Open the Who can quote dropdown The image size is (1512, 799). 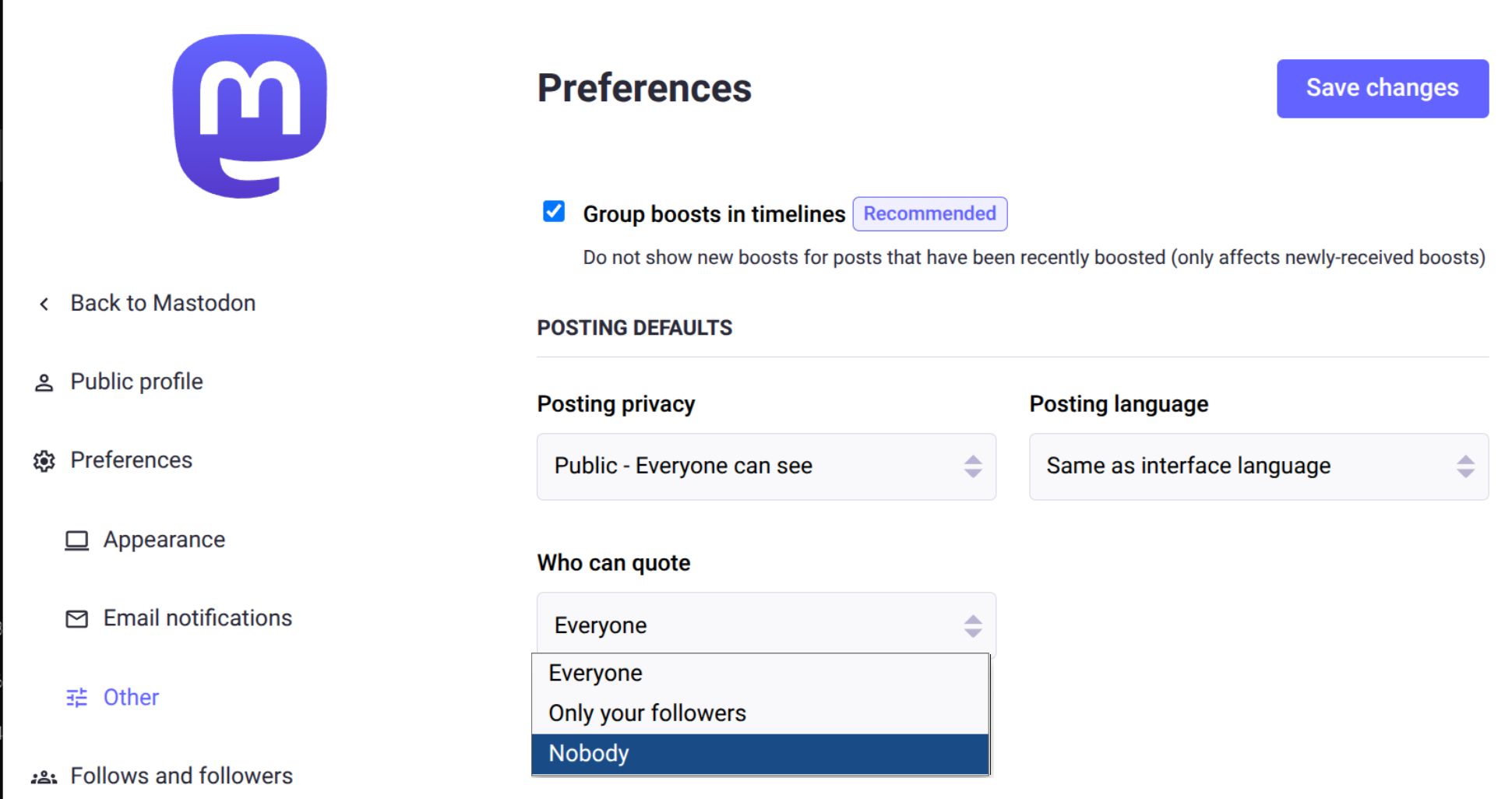766,624
